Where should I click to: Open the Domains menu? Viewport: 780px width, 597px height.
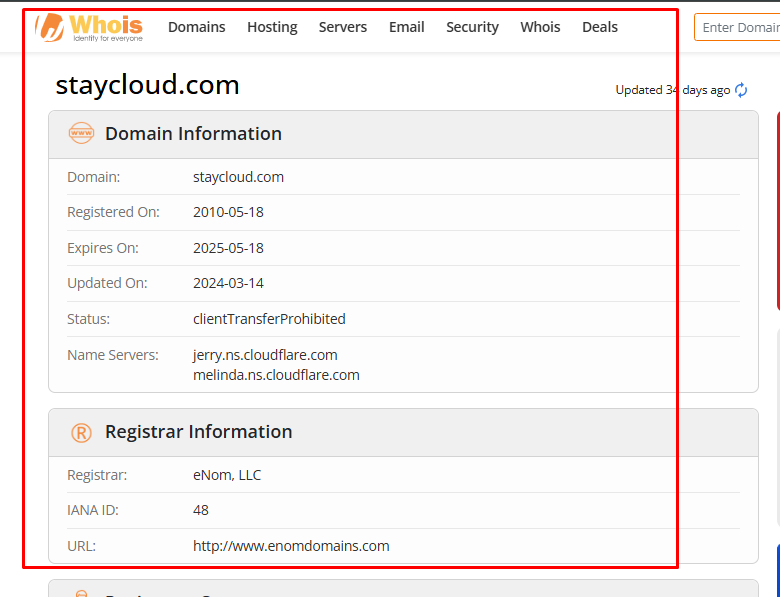[x=196, y=27]
